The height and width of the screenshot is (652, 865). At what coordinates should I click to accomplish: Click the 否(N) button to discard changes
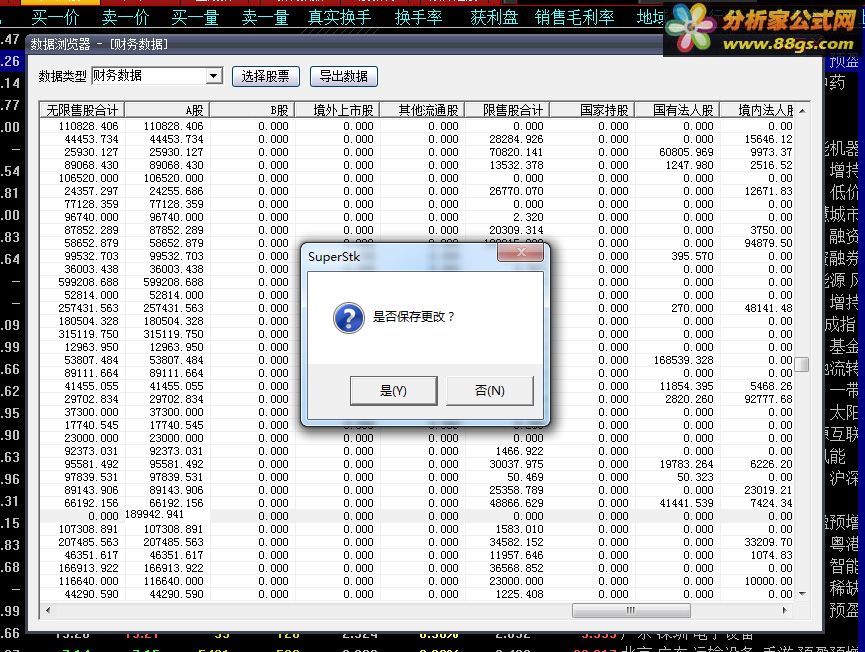point(490,391)
